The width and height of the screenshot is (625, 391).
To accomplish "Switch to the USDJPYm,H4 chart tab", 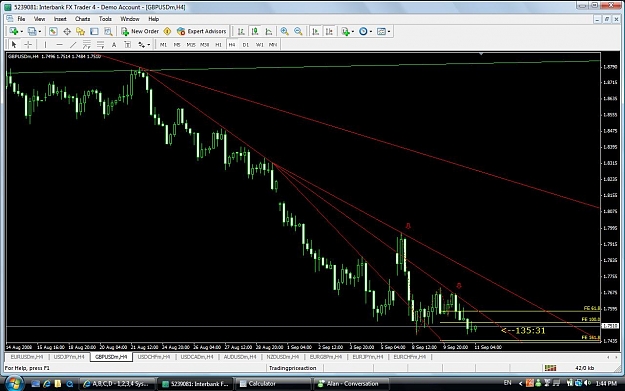I will (x=69, y=357).
